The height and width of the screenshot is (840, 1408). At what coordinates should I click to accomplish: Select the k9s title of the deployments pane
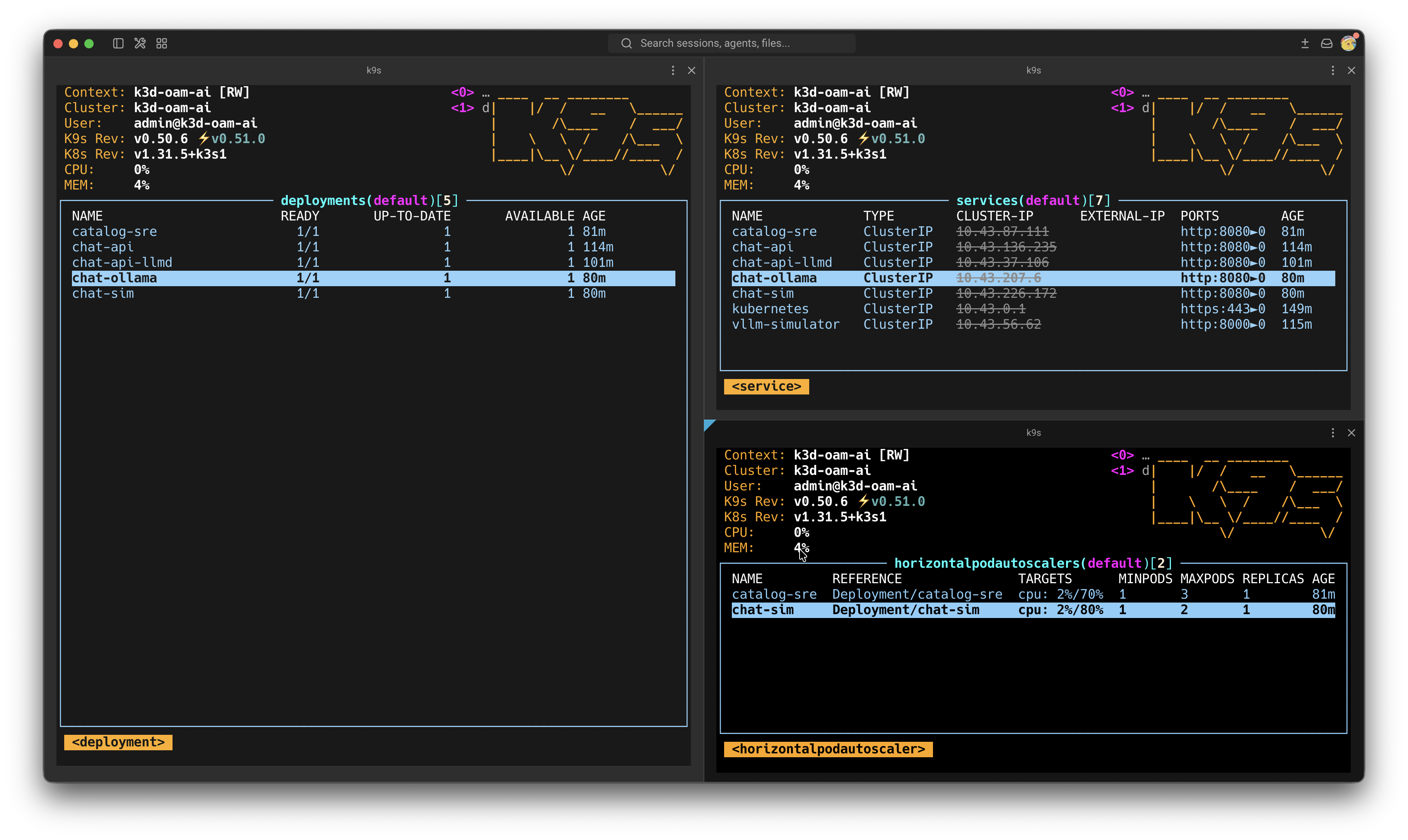pyautogui.click(x=374, y=70)
